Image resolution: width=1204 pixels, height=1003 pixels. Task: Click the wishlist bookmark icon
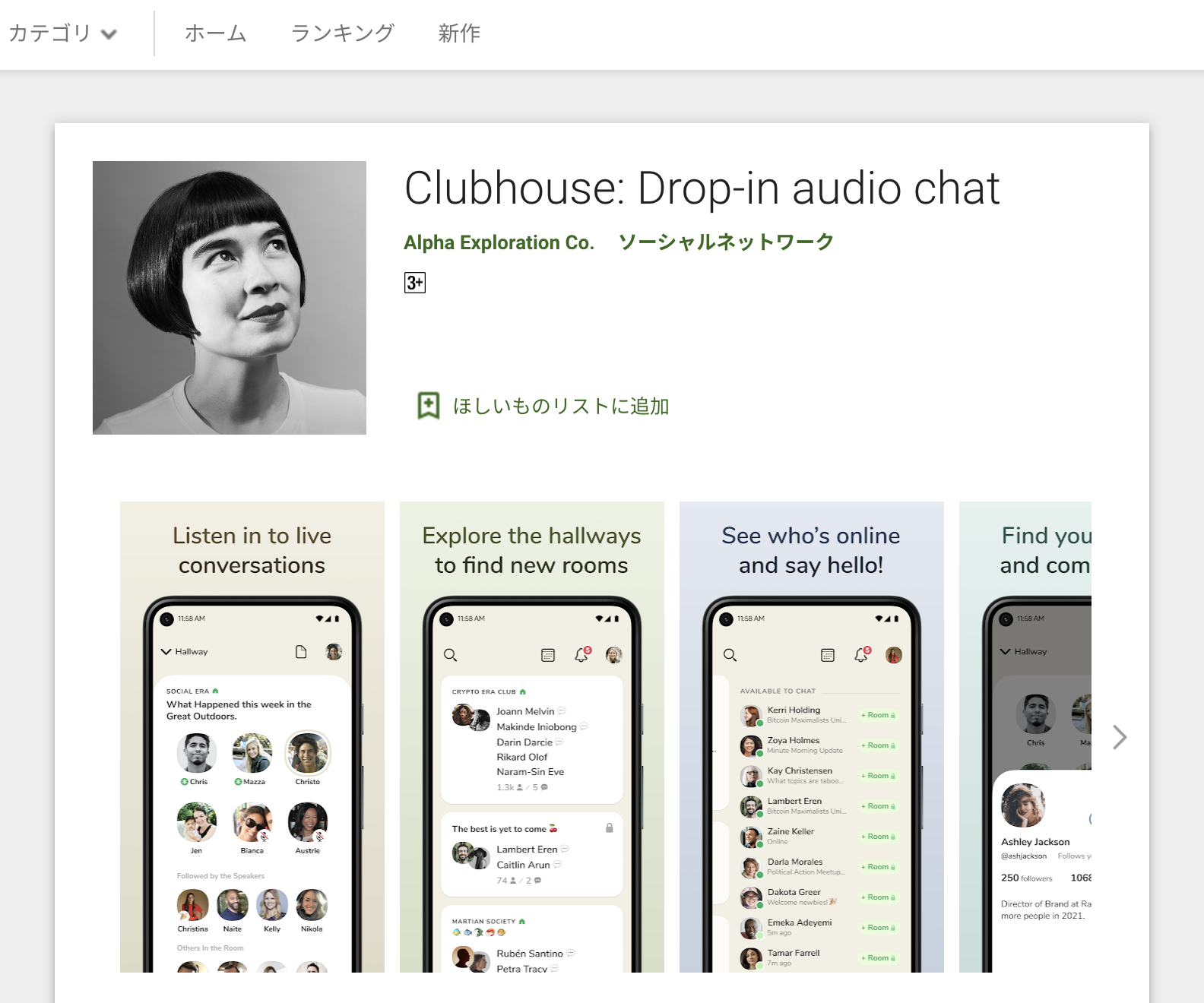429,406
